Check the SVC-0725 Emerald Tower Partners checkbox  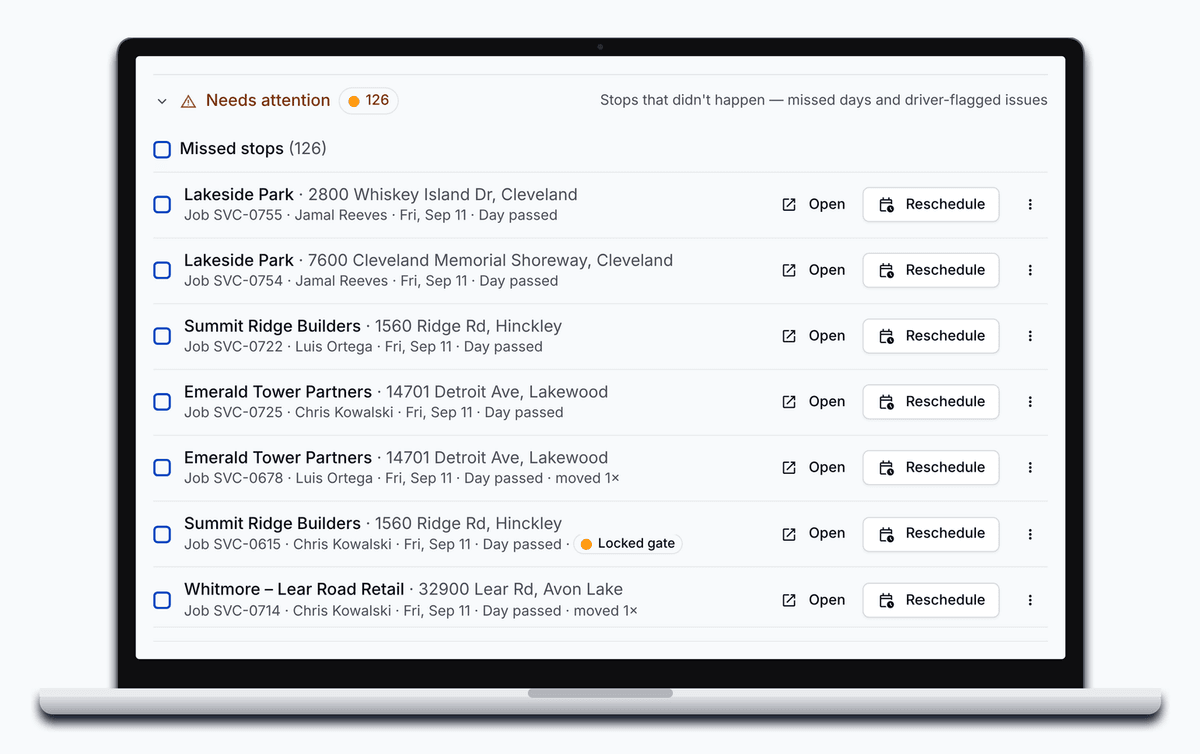point(162,402)
